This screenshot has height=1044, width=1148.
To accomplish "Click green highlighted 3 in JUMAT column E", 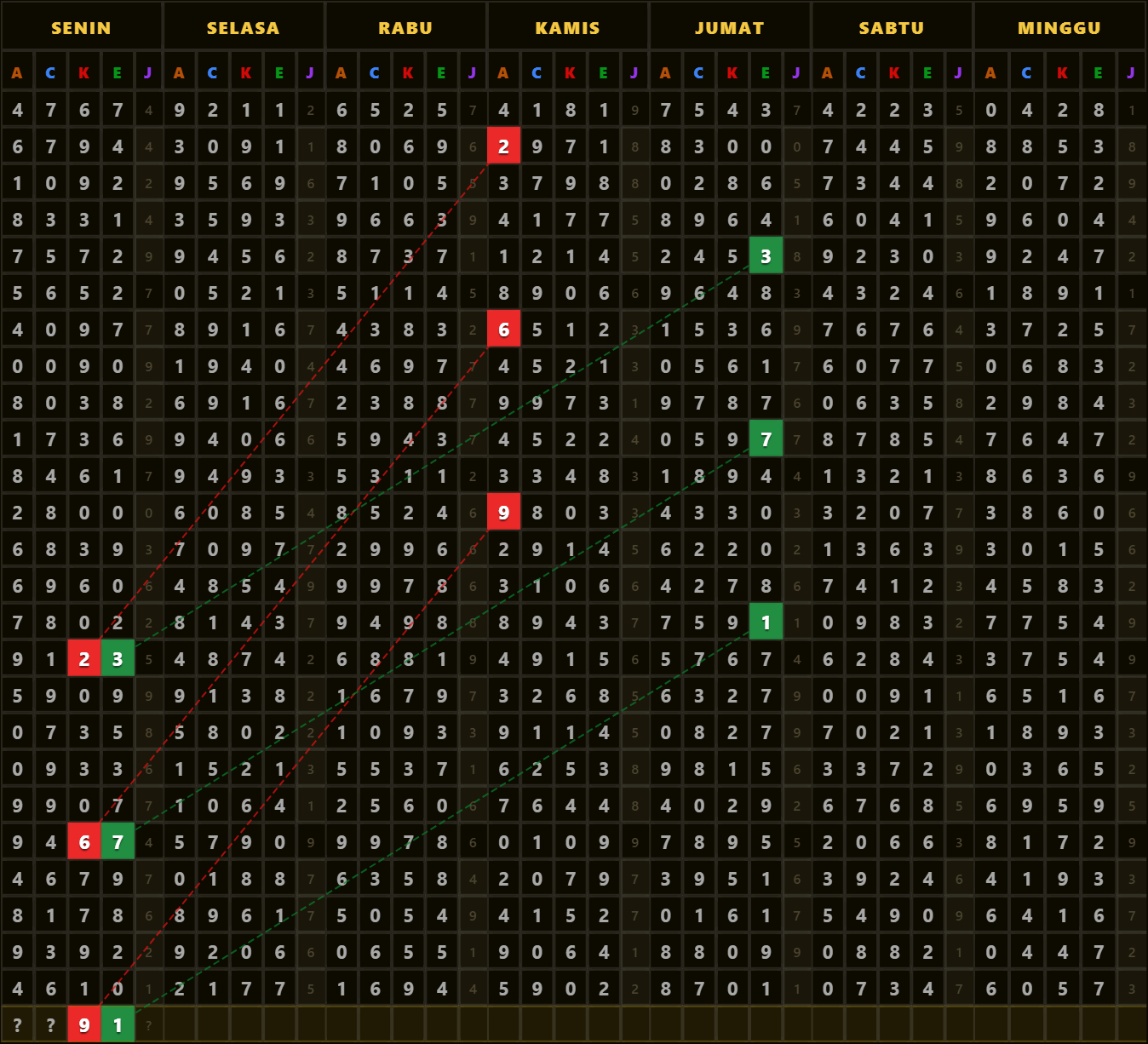I will coord(766,256).
